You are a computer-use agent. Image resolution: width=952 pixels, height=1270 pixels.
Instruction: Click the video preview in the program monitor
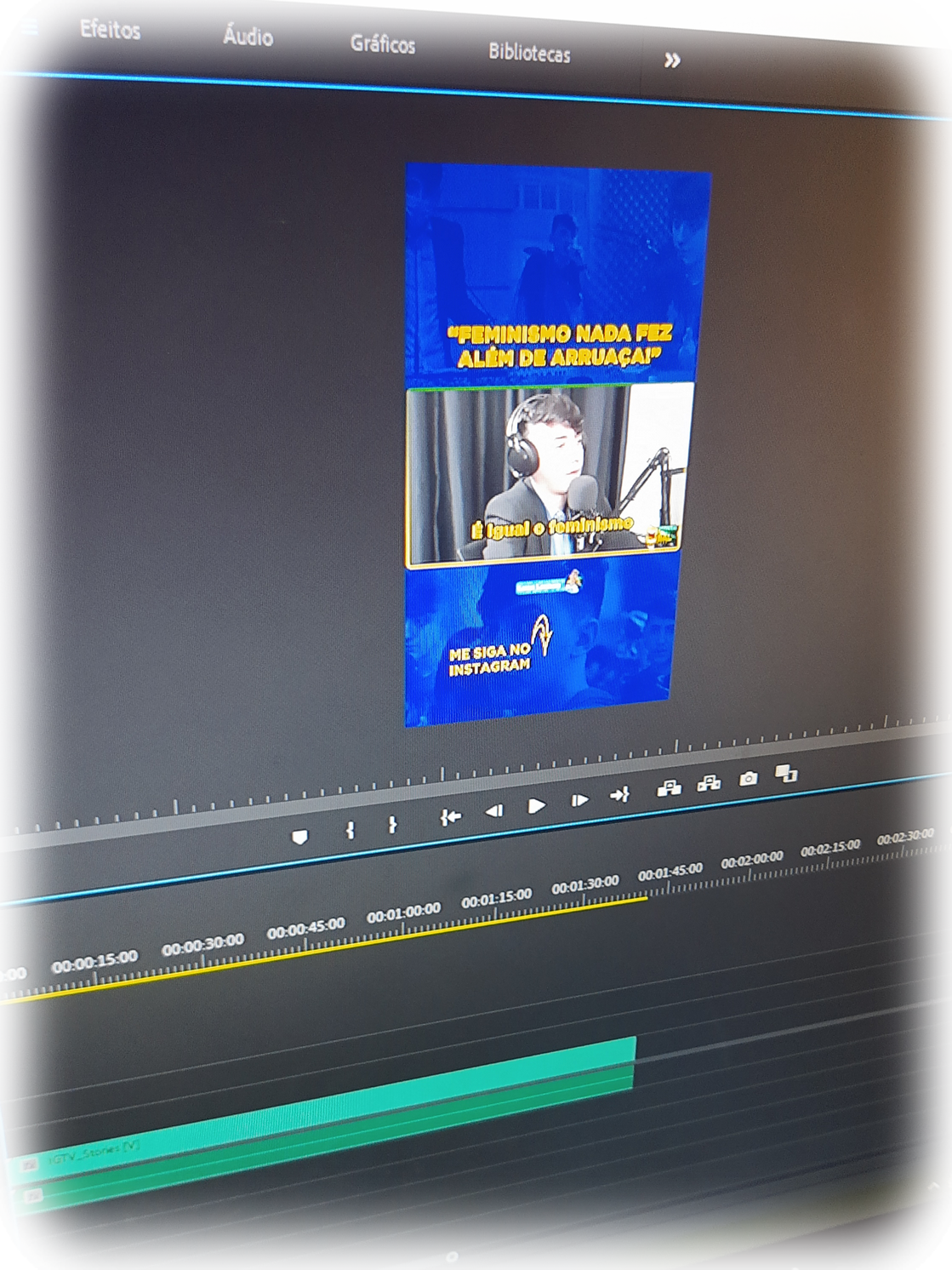click(556, 443)
